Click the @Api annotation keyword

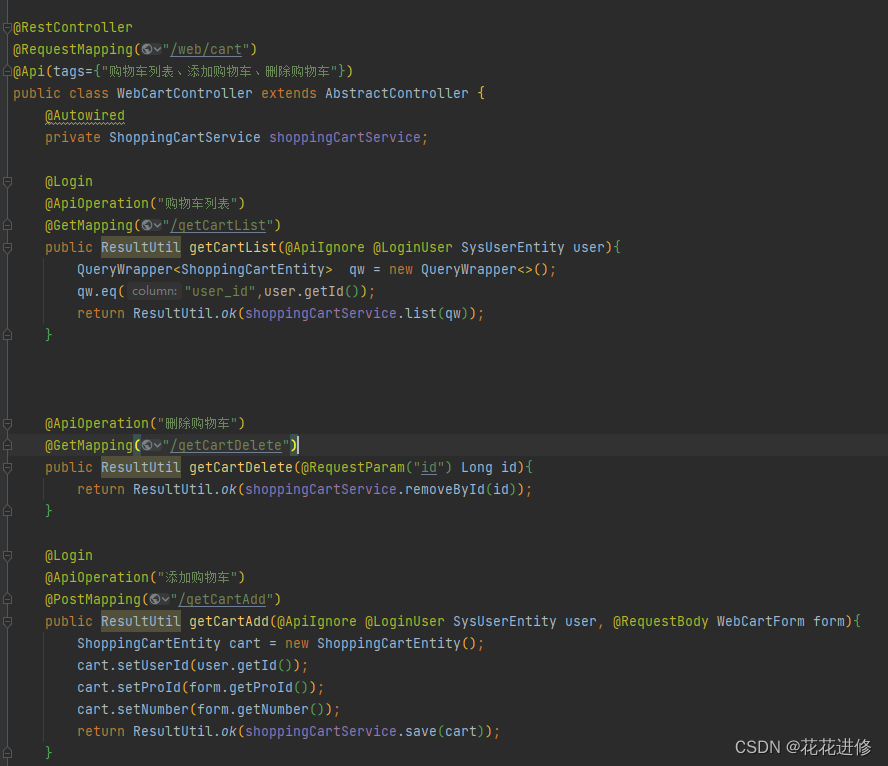click(x=29, y=71)
